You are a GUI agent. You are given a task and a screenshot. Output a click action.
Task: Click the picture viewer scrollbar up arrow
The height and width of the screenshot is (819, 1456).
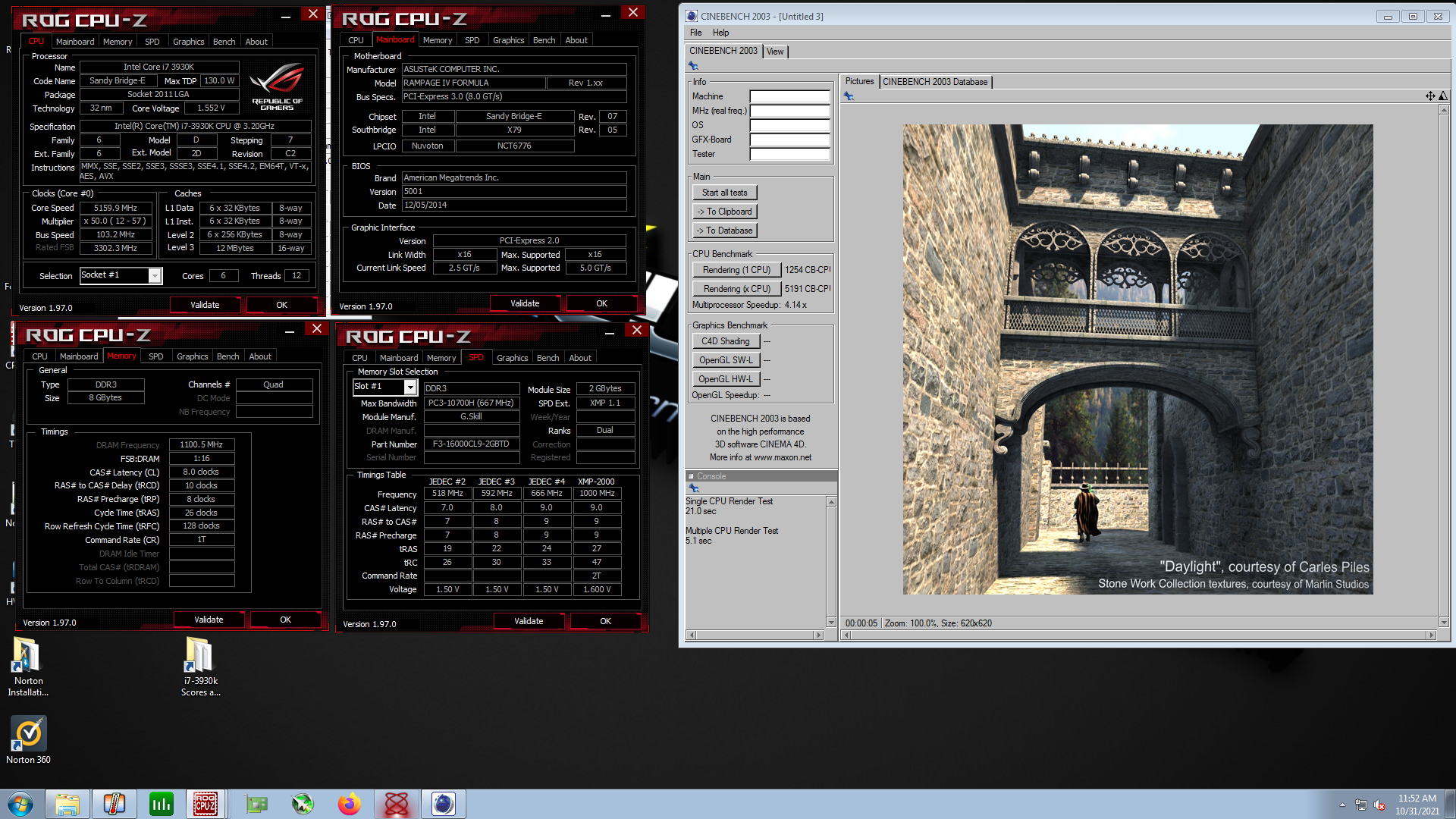(1443, 111)
